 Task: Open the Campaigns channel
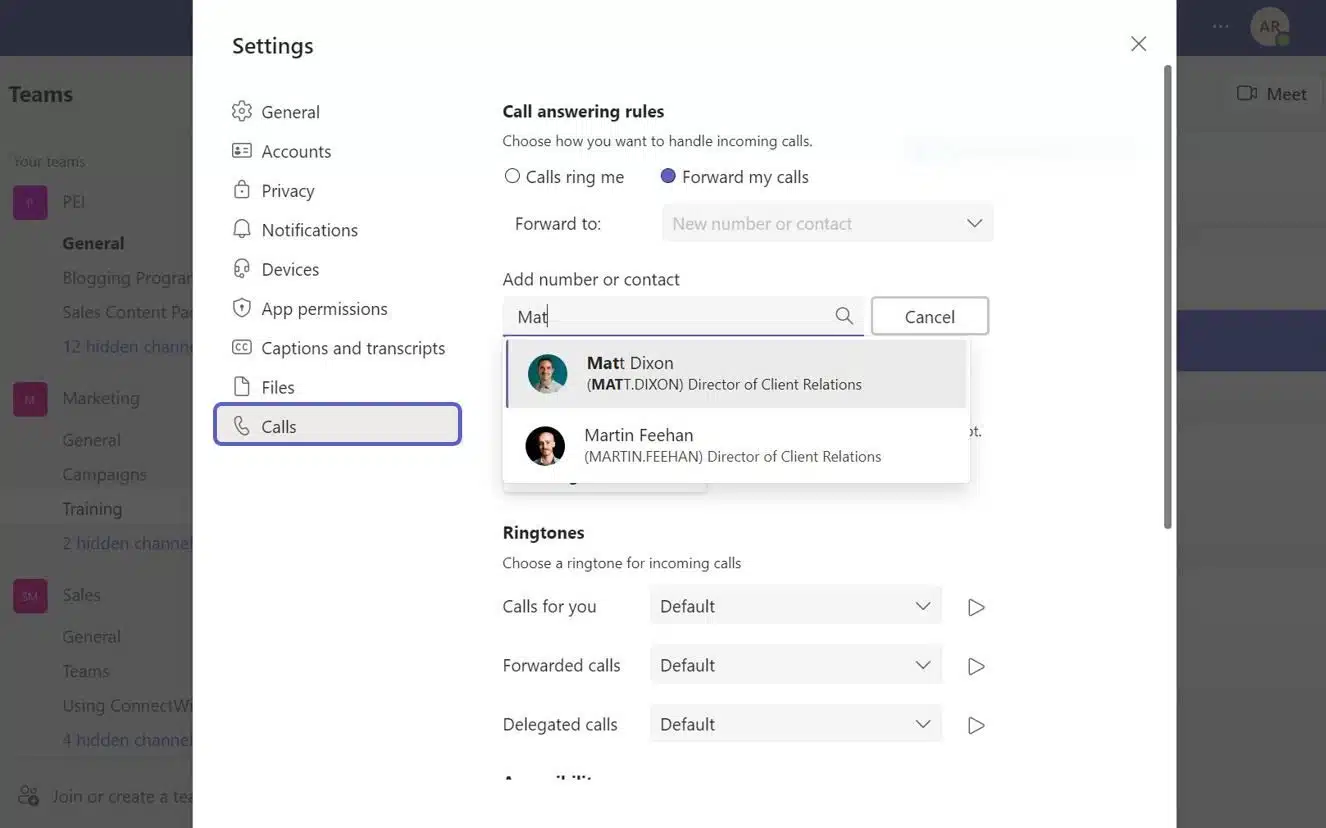[104, 474]
